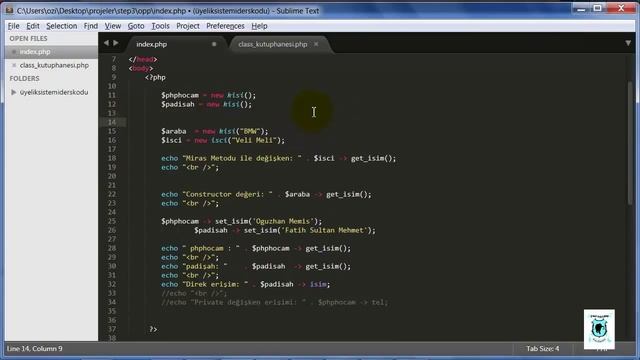Open the Find menu
This screenshot has height=360, width=640.
[x=91, y=26]
